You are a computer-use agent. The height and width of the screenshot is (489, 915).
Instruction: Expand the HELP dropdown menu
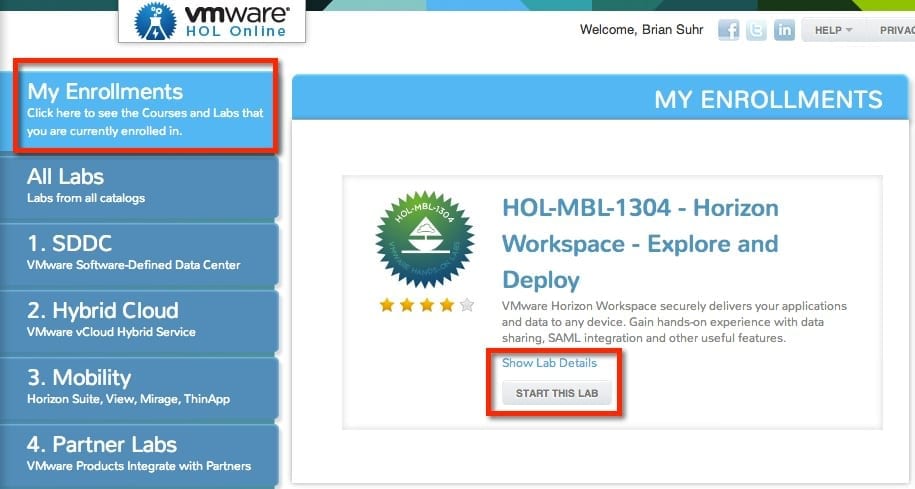tap(833, 30)
